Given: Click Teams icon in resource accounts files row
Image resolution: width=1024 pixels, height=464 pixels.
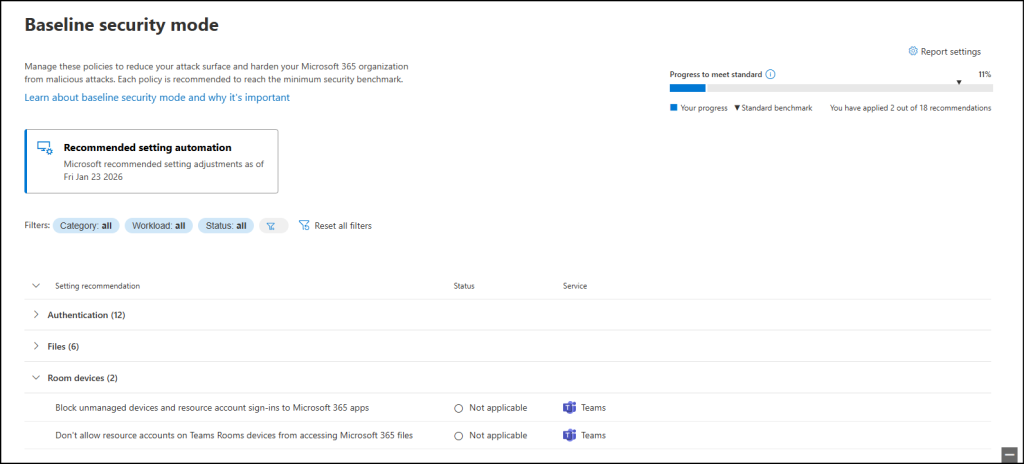Looking at the screenshot, I should click(569, 435).
